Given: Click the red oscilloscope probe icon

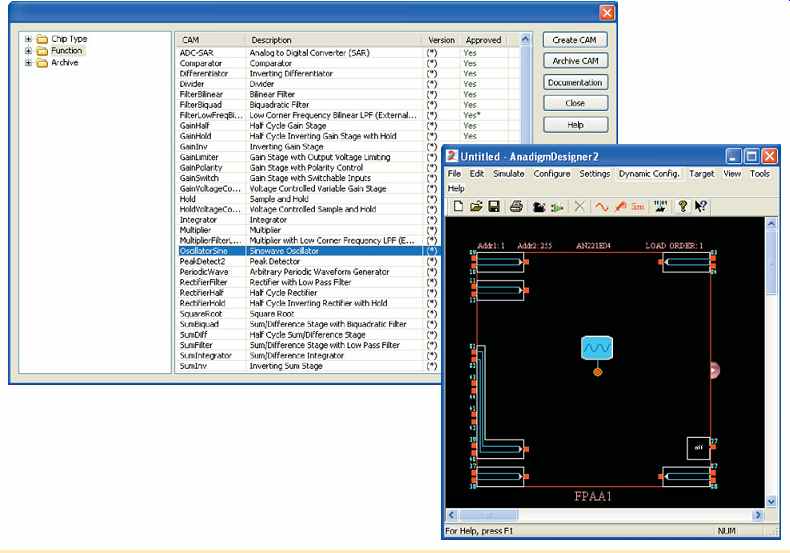Looking at the screenshot, I should point(620,206).
